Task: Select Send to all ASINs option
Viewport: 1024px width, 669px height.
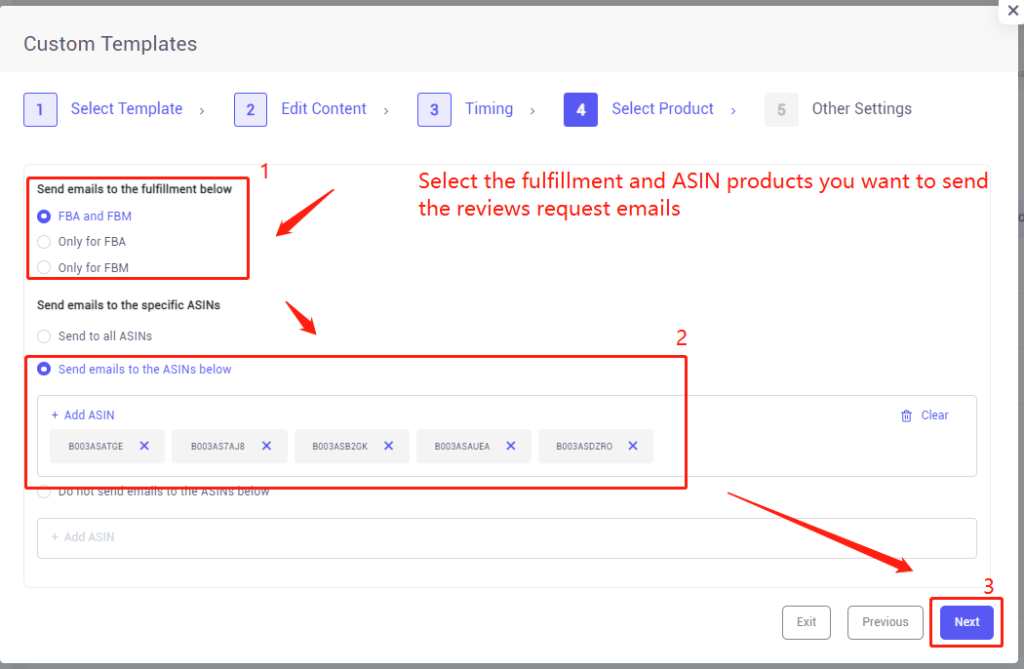Action: [44, 336]
